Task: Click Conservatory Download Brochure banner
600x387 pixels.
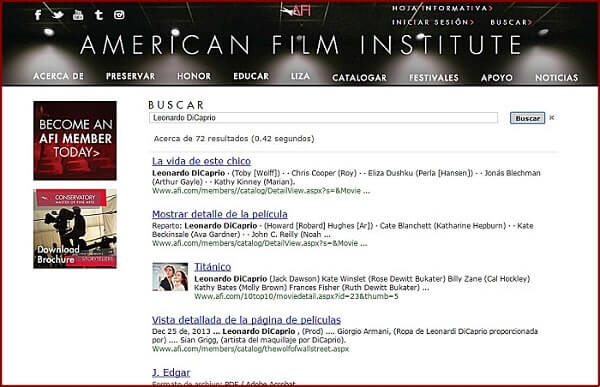Action: (75, 229)
